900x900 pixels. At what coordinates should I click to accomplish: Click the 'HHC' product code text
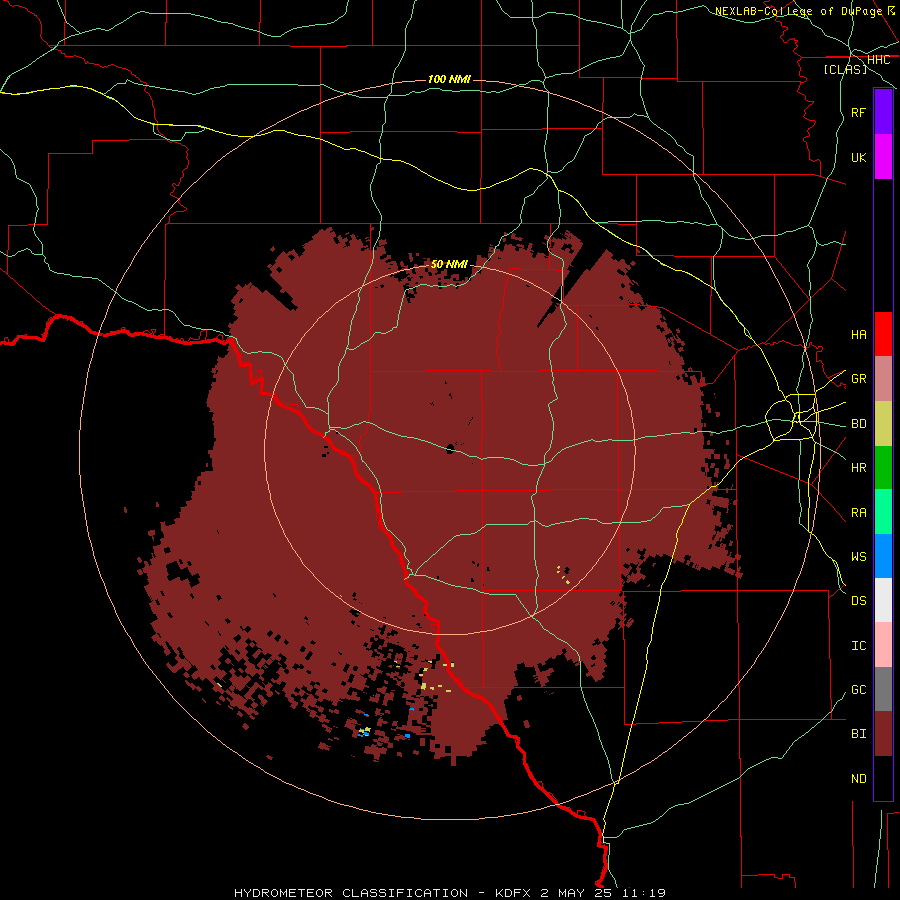coord(878,60)
